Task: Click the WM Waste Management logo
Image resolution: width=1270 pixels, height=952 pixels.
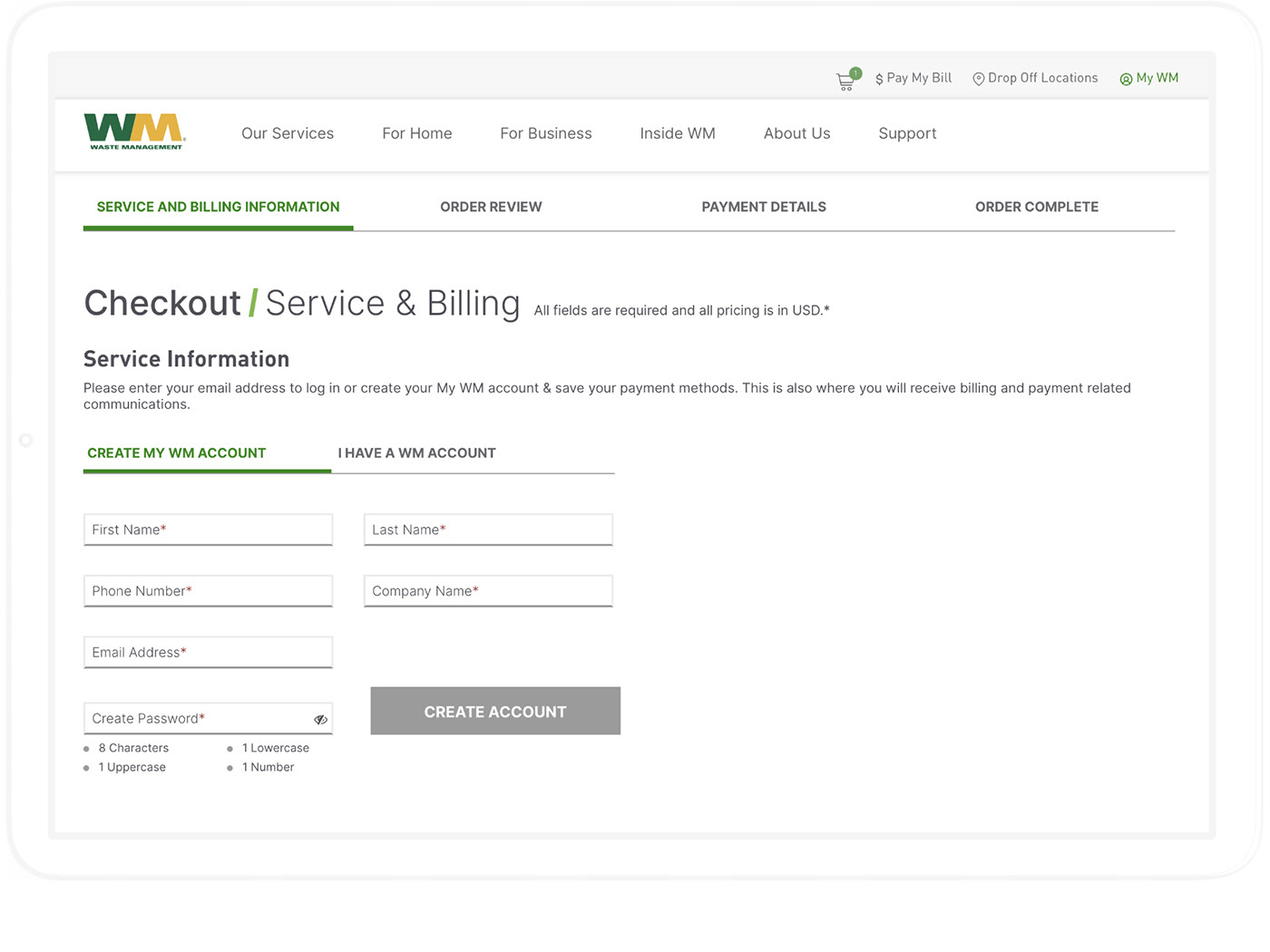Action: click(134, 132)
